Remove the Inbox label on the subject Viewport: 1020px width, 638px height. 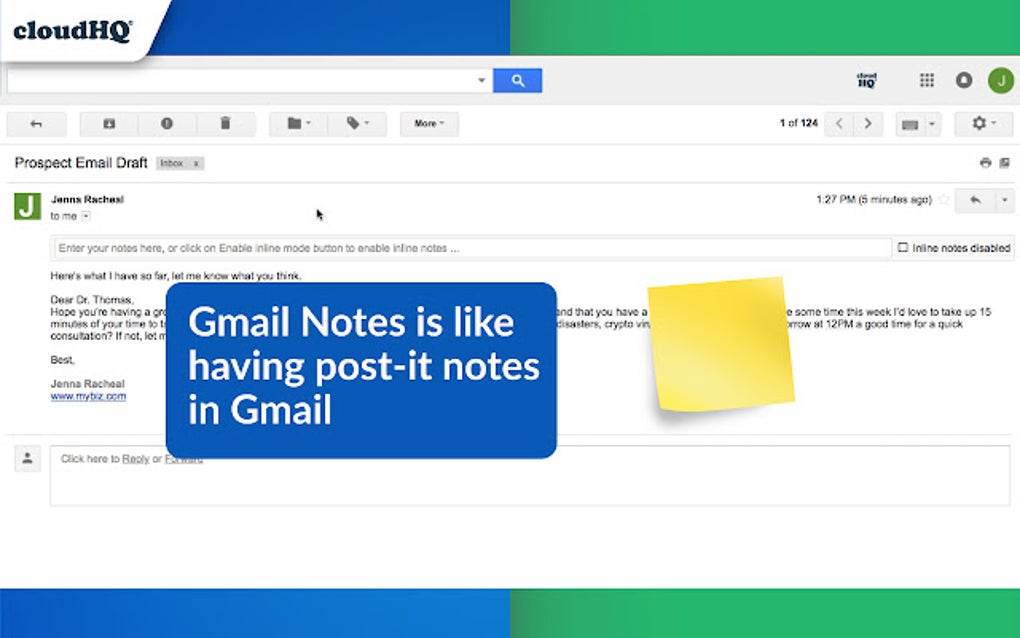(x=196, y=163)
